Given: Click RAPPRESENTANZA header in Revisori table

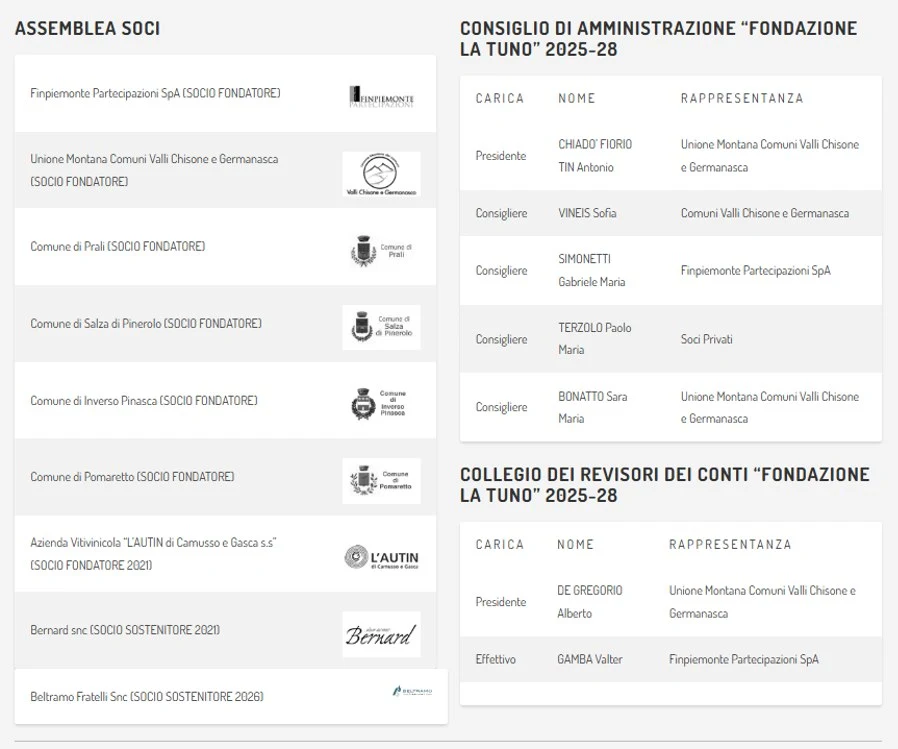Looking at the screenshot, I should [730, 545].
